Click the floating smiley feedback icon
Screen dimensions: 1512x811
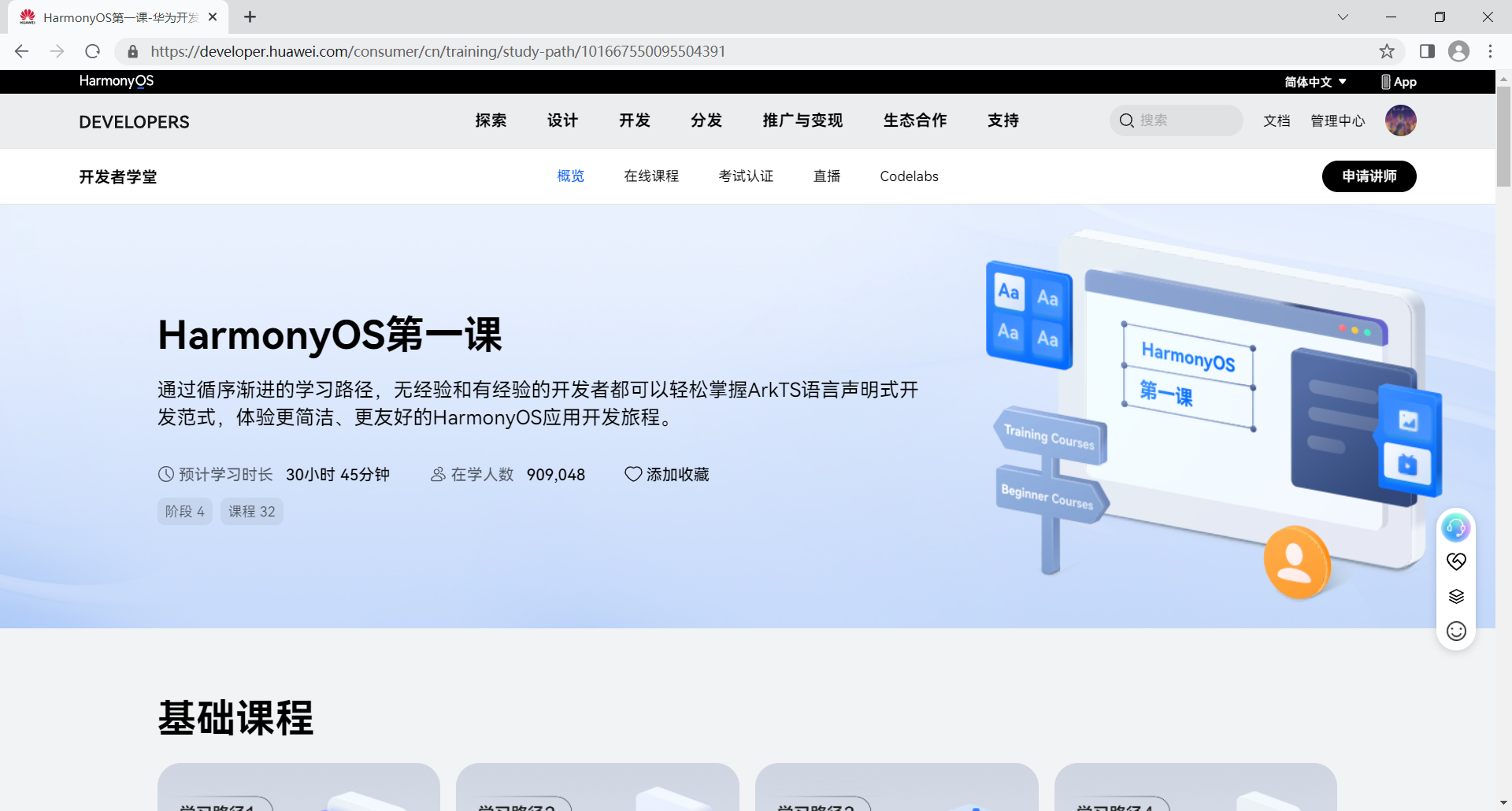(x=1456, y=631)
